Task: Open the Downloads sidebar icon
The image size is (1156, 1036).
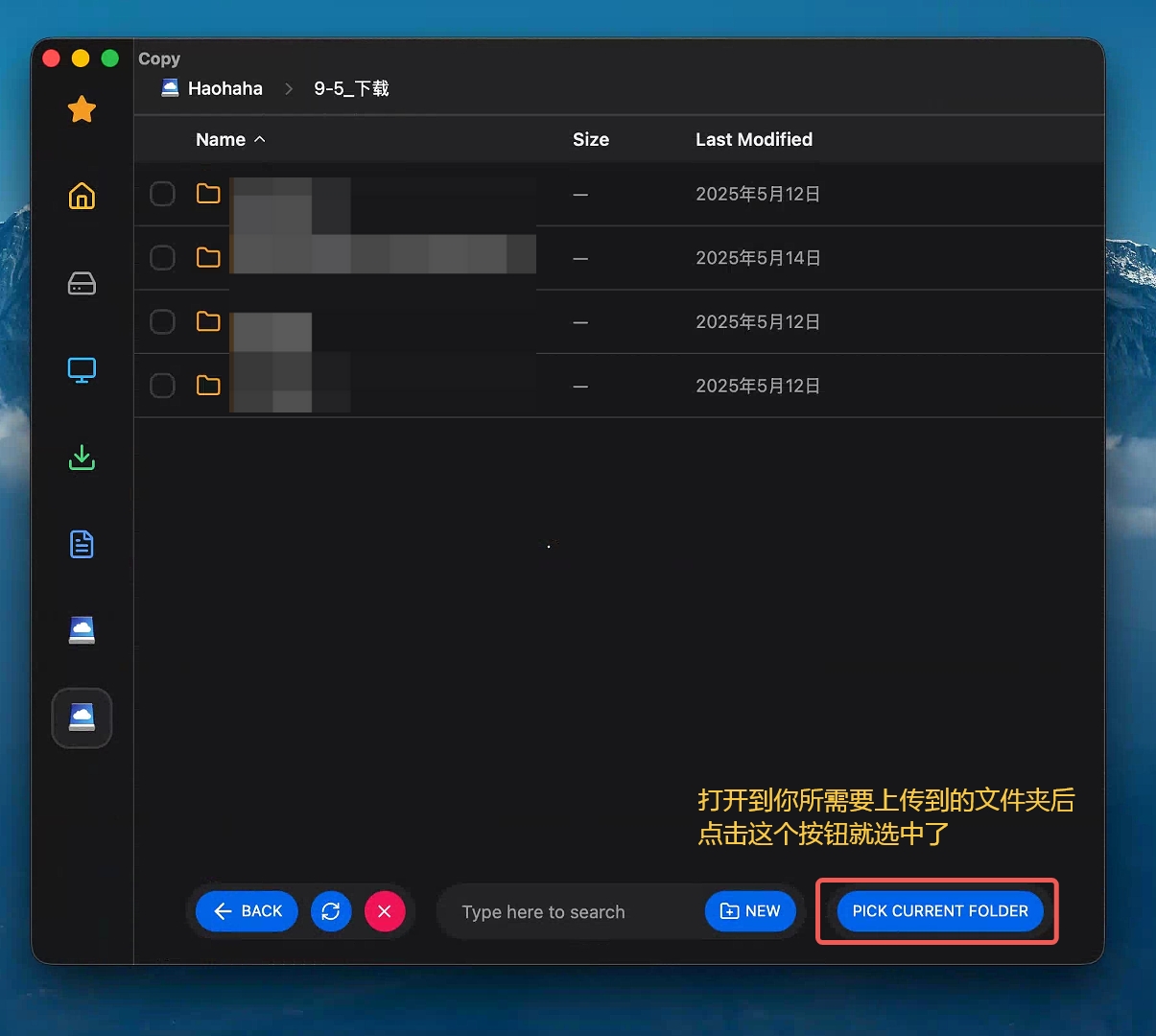Action: [x=82, y=458]
